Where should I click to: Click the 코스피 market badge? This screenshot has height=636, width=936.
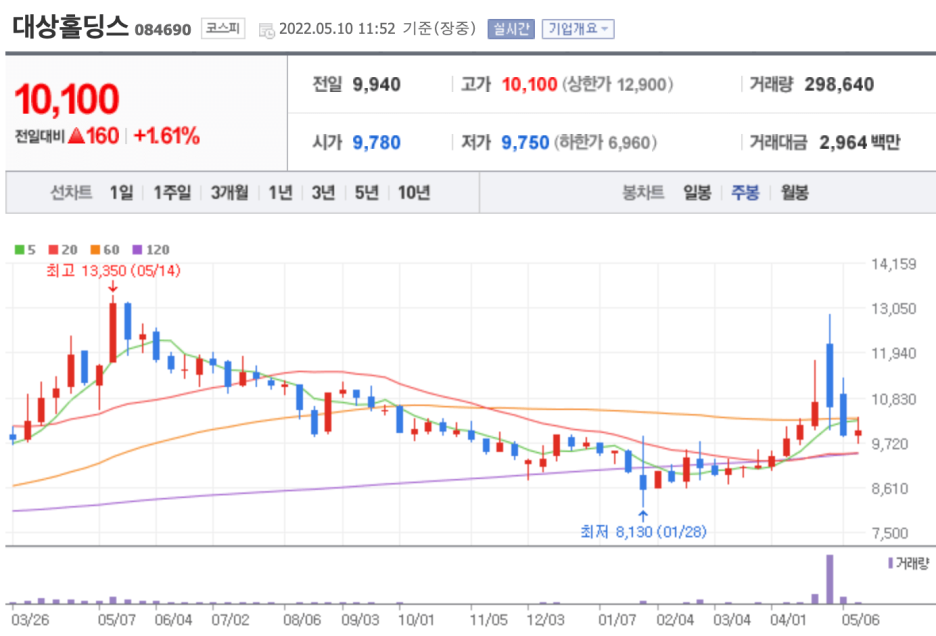pyautogui.click(x=223, y=29)
